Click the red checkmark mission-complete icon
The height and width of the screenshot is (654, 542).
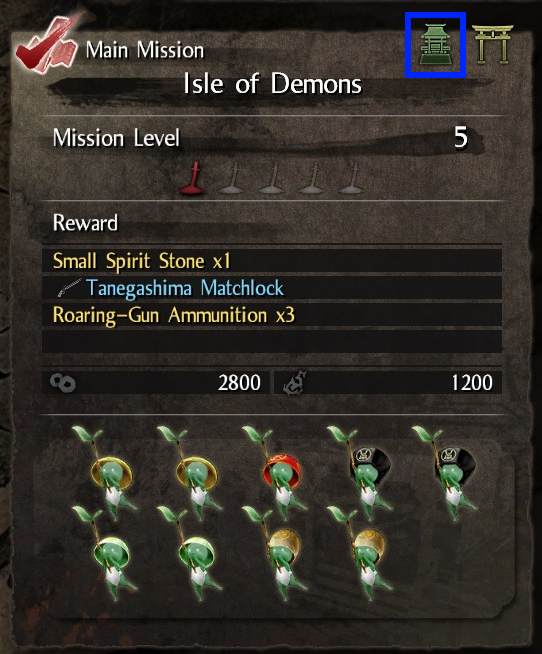(47, 45)
